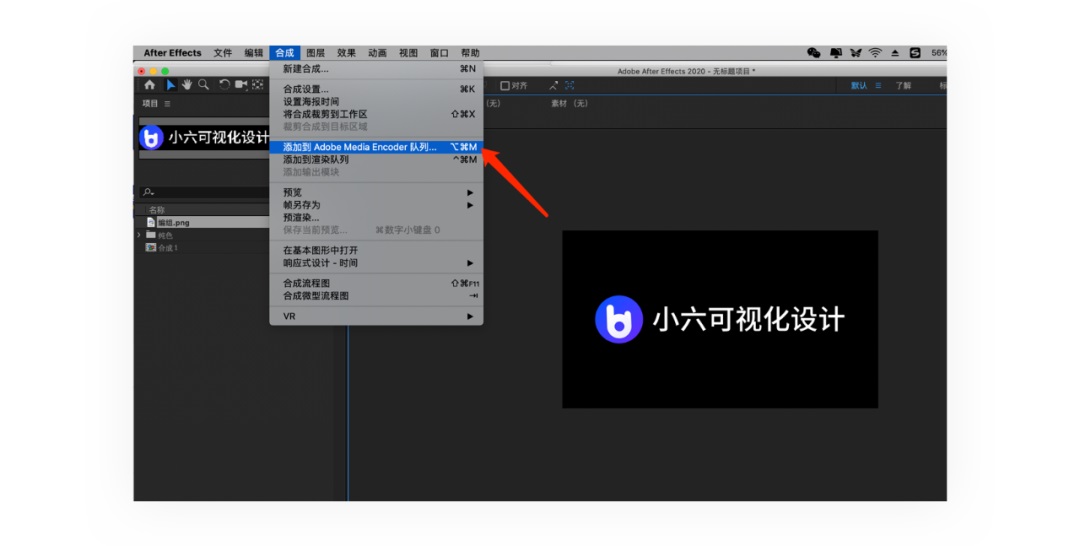Choose 合成微型流程图
Image resolution: width=1080 pixels, height=546 pixels.
376,295
